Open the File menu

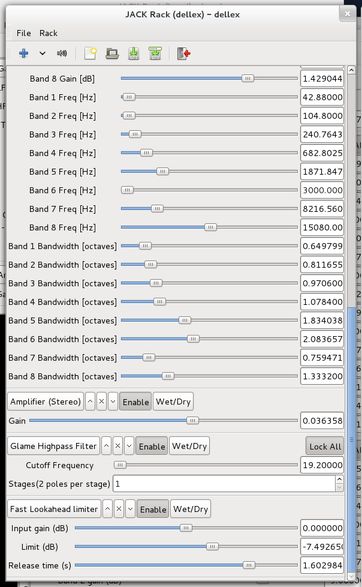point(24,33)
